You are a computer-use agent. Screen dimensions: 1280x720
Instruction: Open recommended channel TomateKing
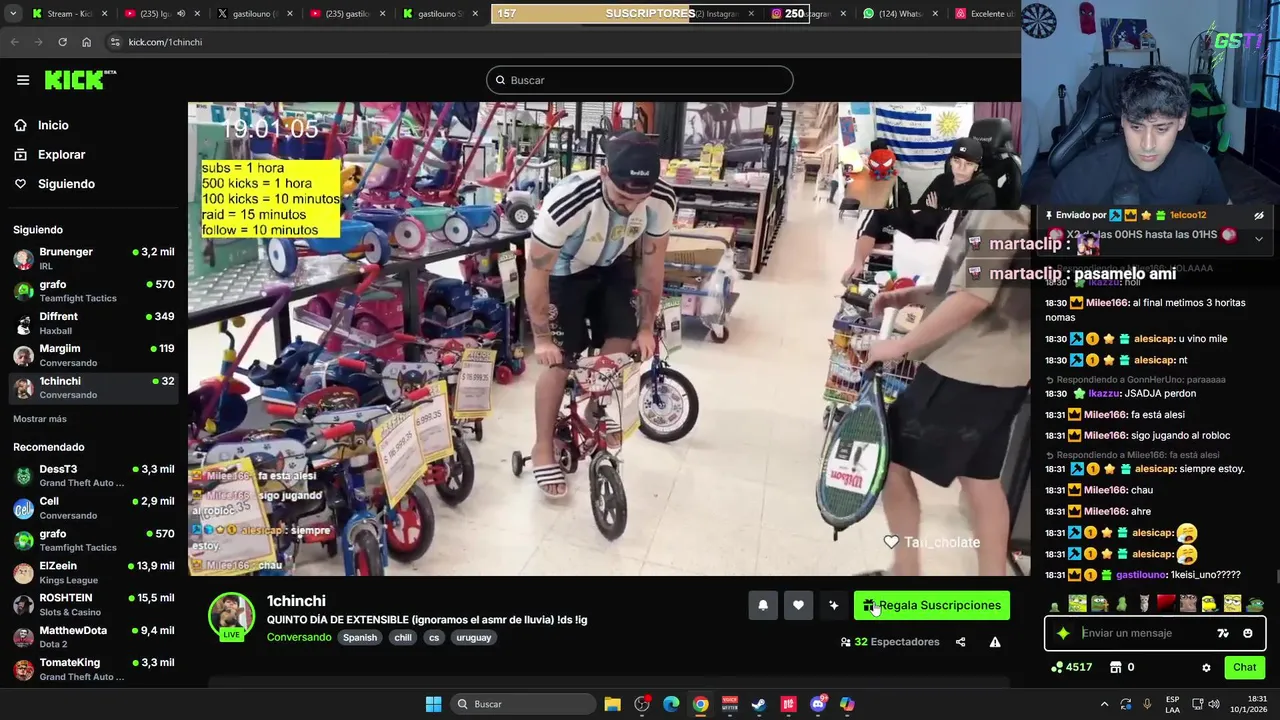coord(94,669)
